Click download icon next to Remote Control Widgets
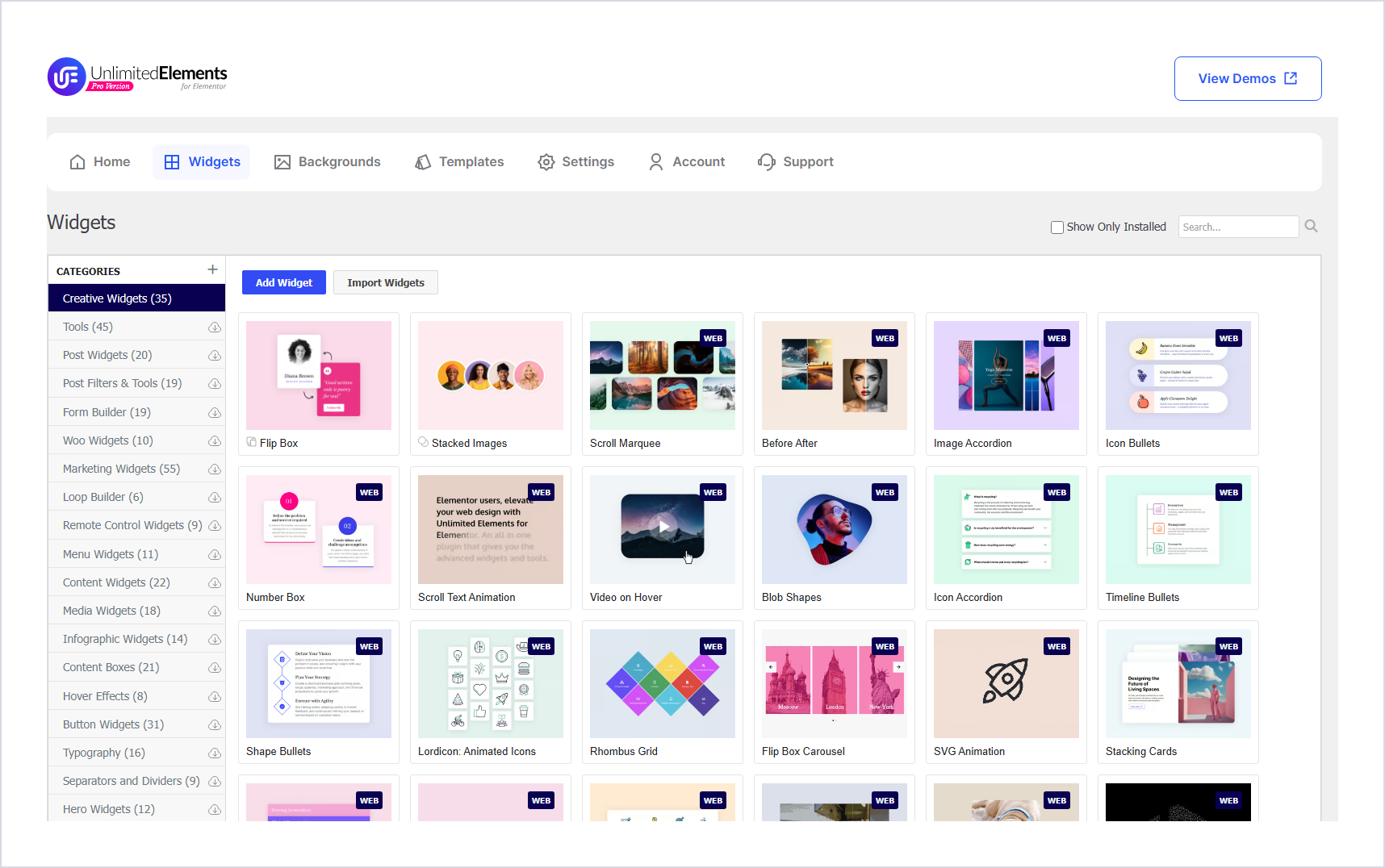This screenshot has width=1385, height=868. pyautogui.click(x=215, y=526)
